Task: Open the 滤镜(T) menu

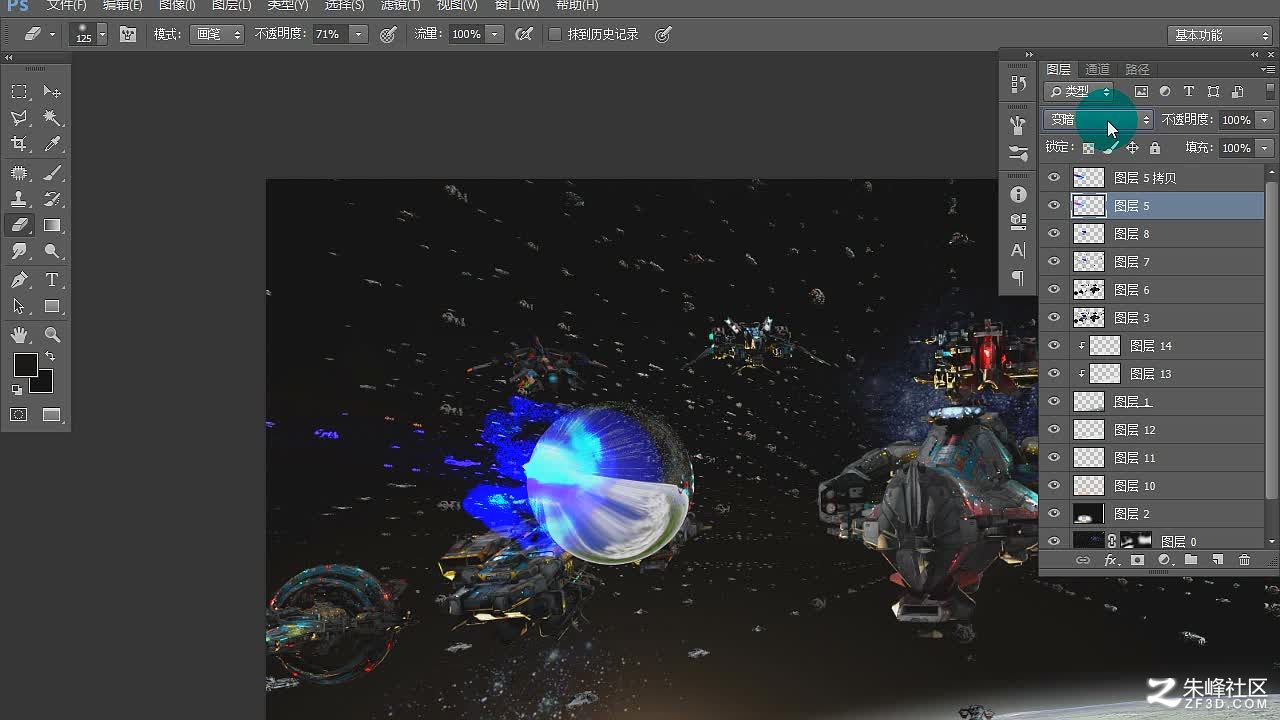Action: (x=400, y=6)
